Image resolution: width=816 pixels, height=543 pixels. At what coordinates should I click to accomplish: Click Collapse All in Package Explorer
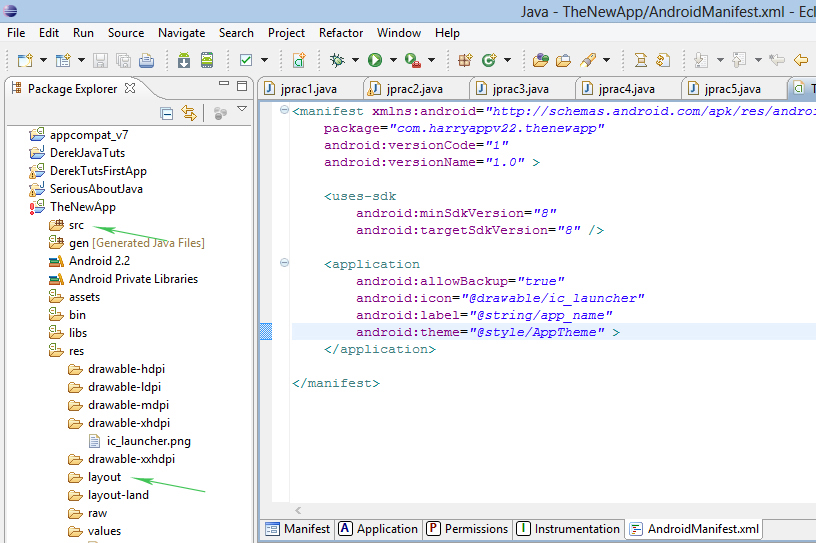click(x=167, y=113)
